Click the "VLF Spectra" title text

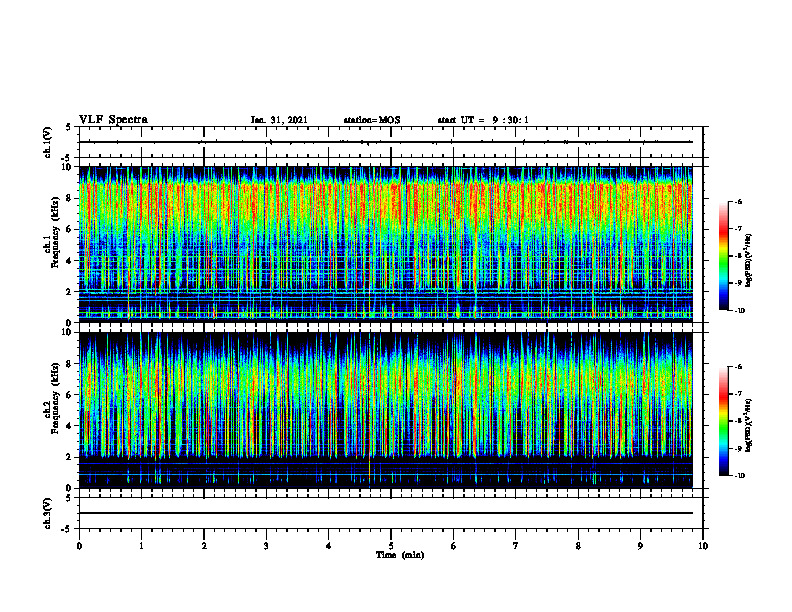[x=113, y=120]
